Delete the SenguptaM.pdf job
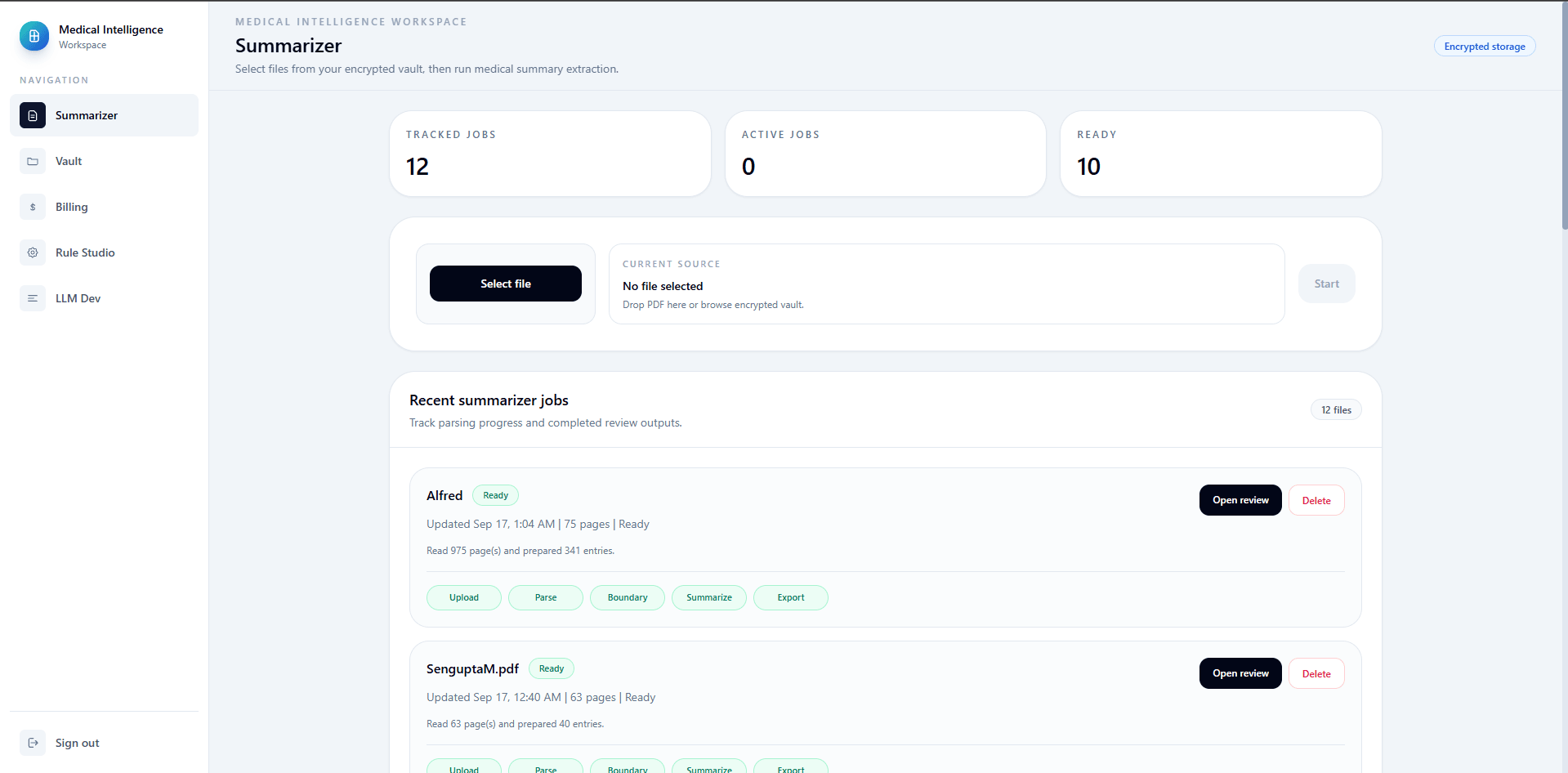Image resolution: width=1568 pixels, height=773 pixels. 1316,673
